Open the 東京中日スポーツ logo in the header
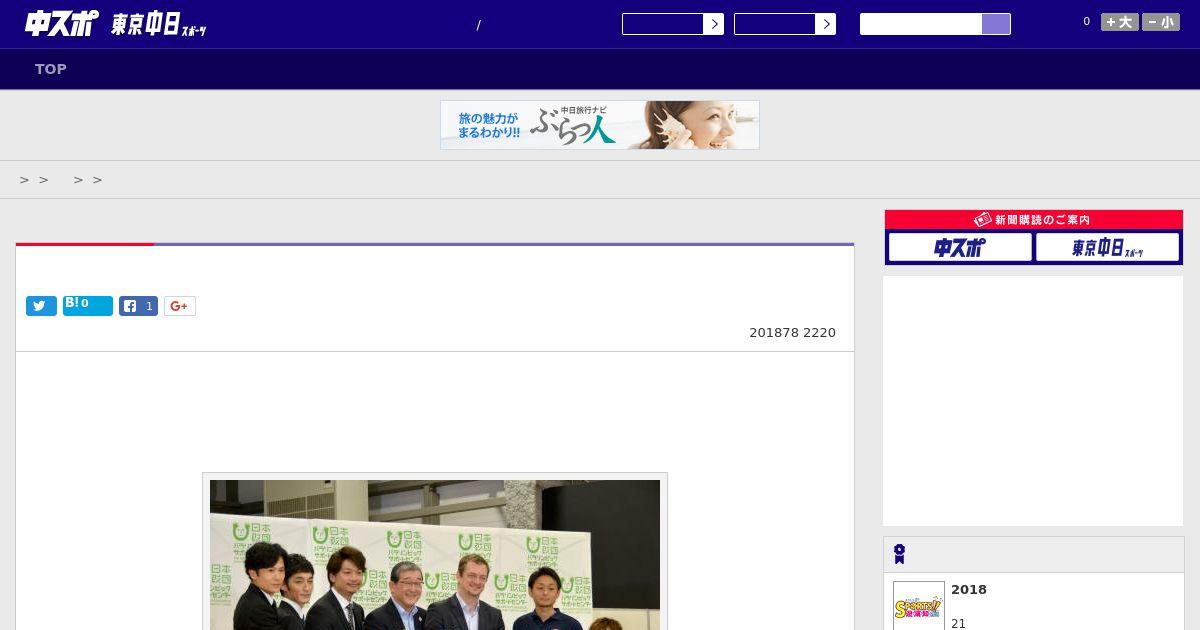The height and width of the screenshot is (630, 1200). tap(159, 25)
